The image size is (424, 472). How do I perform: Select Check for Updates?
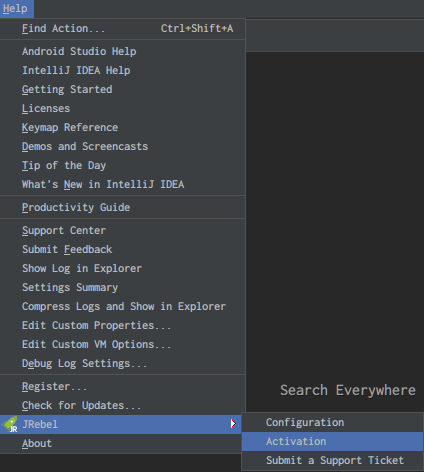123,405
